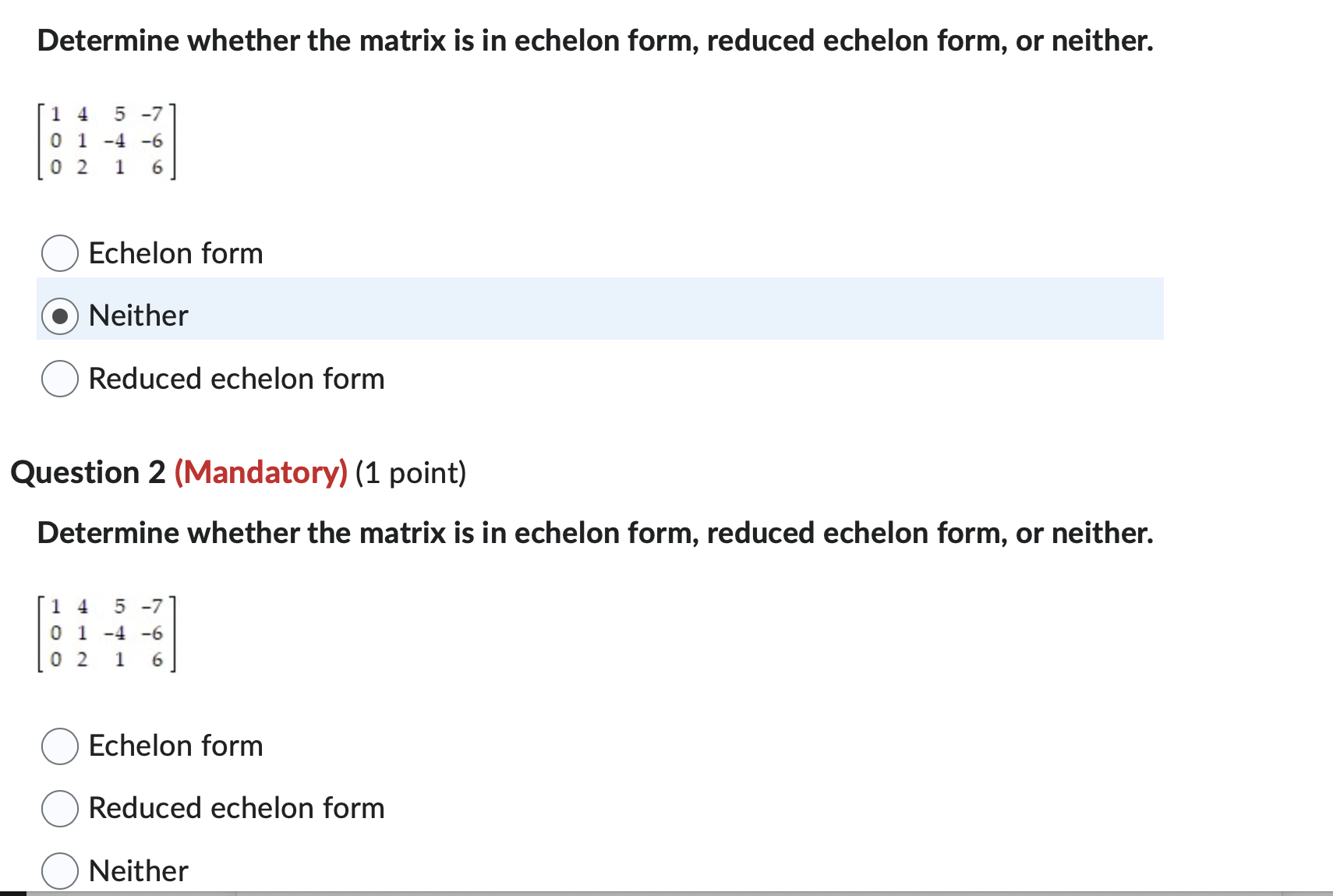Click the red Mandatory label
The height and width of the screenshot is (896, 1333).
(x=261, y=472)
